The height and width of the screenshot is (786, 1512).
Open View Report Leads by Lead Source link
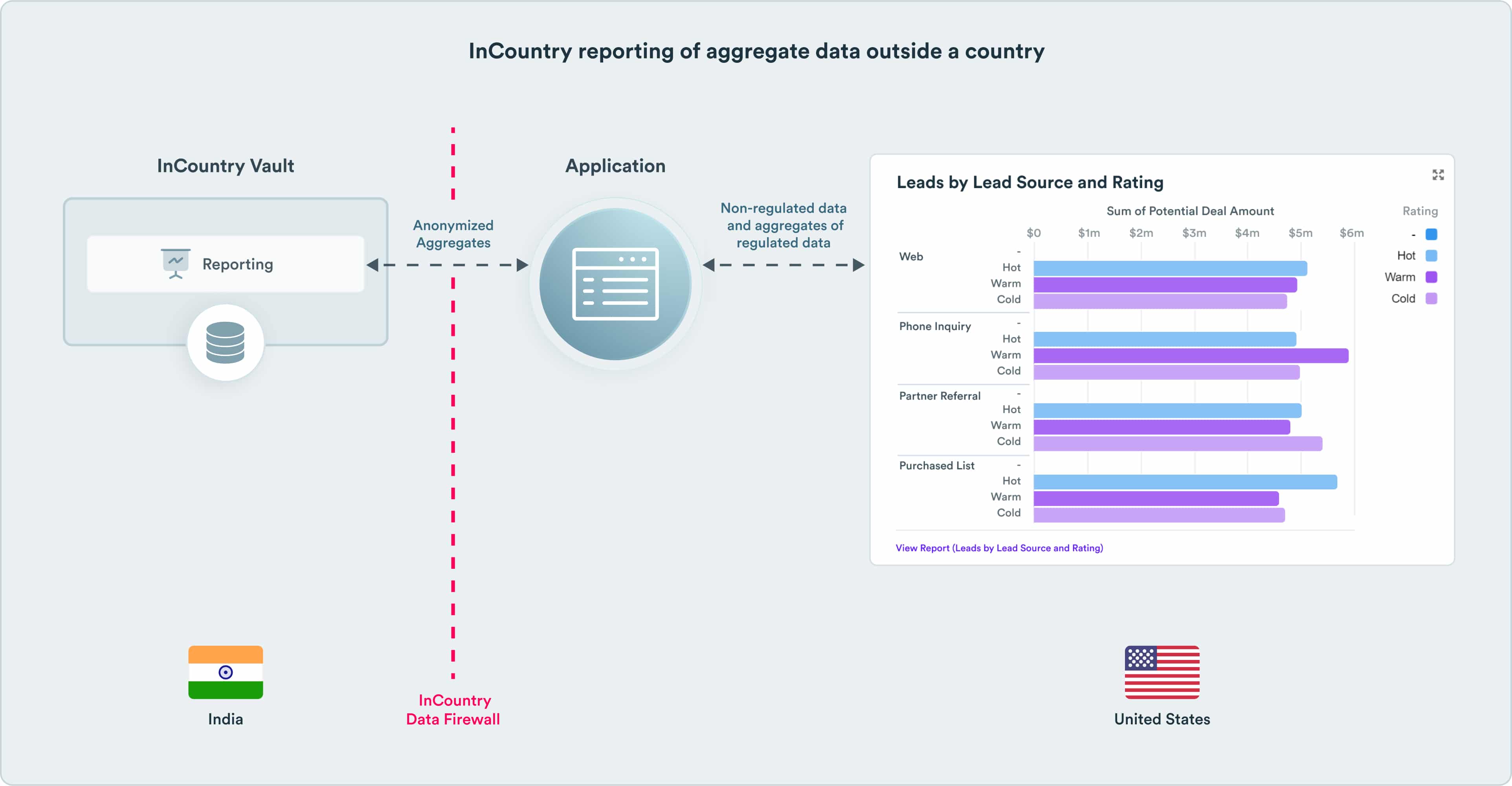(999, 548)
